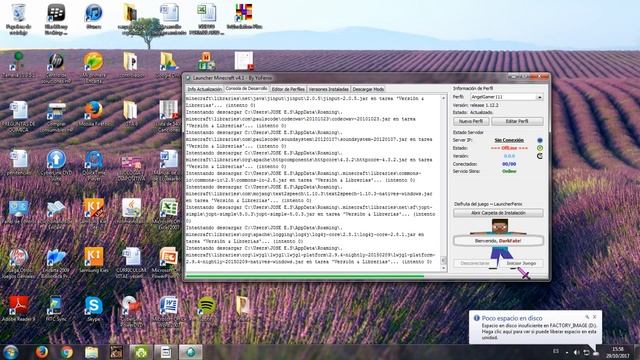
Task: Open the Windows Start menu
Action: 11,352
